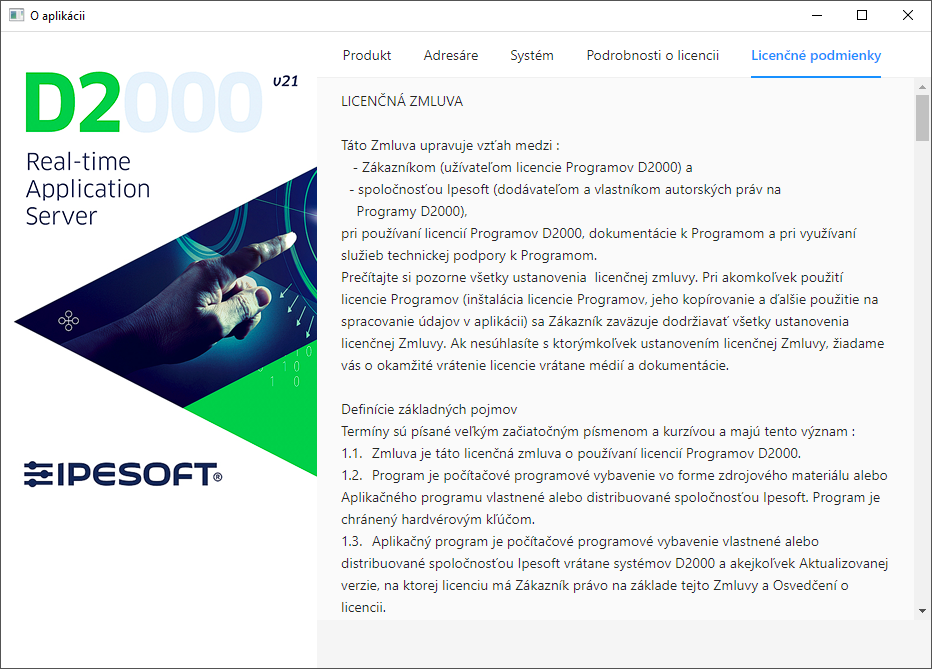The width and height of the screenshot is (932, 669).
Task: Click the scrollbar down arrow
Action: pos(922,610)
